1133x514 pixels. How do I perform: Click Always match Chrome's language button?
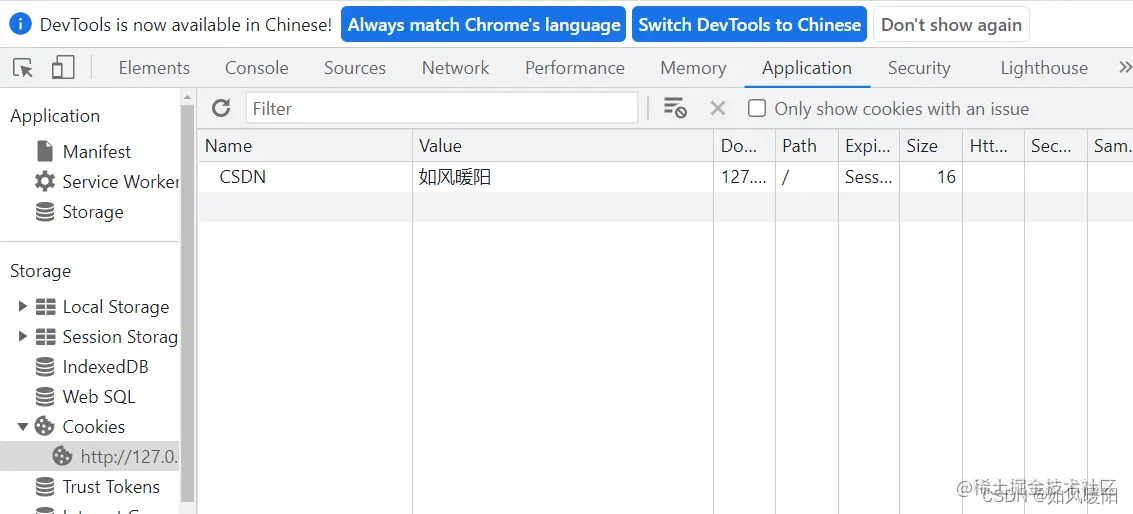(x=483, y=25)
